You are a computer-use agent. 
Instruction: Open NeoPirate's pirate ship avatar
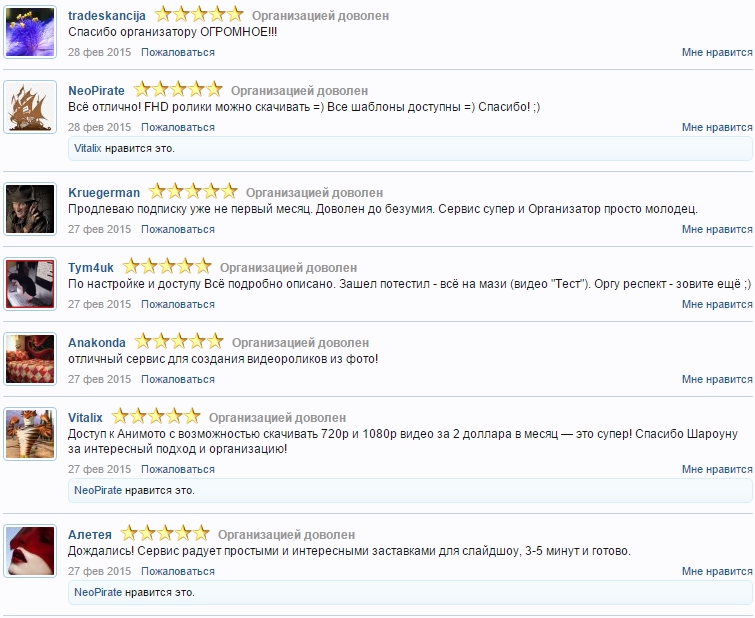(x=30, y=107)
